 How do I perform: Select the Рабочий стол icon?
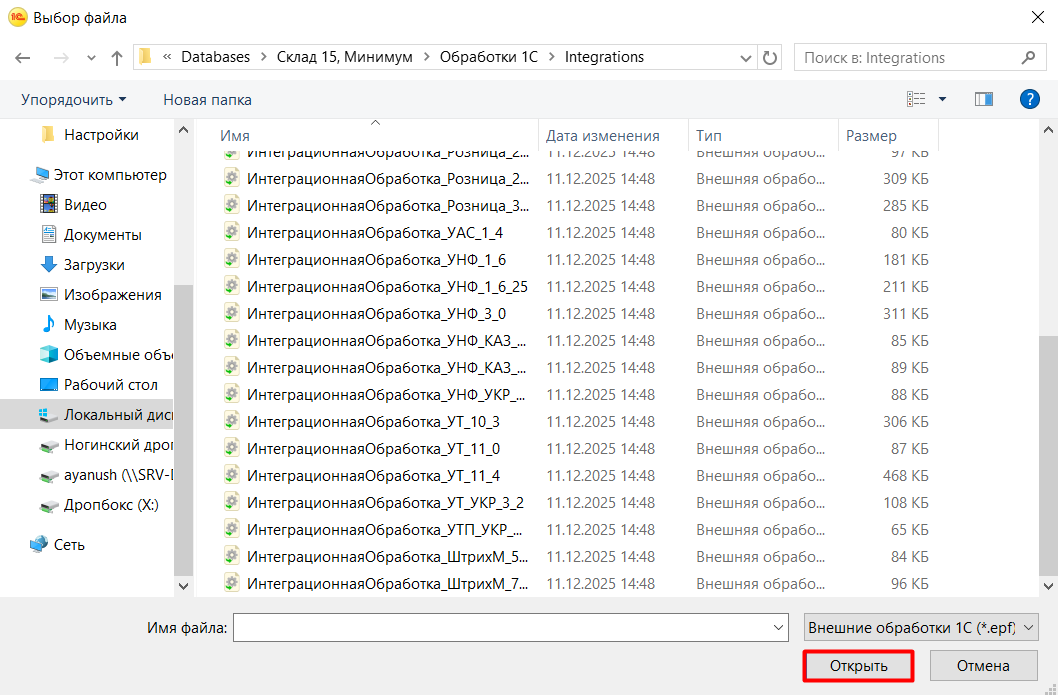(x=49, y=385)
